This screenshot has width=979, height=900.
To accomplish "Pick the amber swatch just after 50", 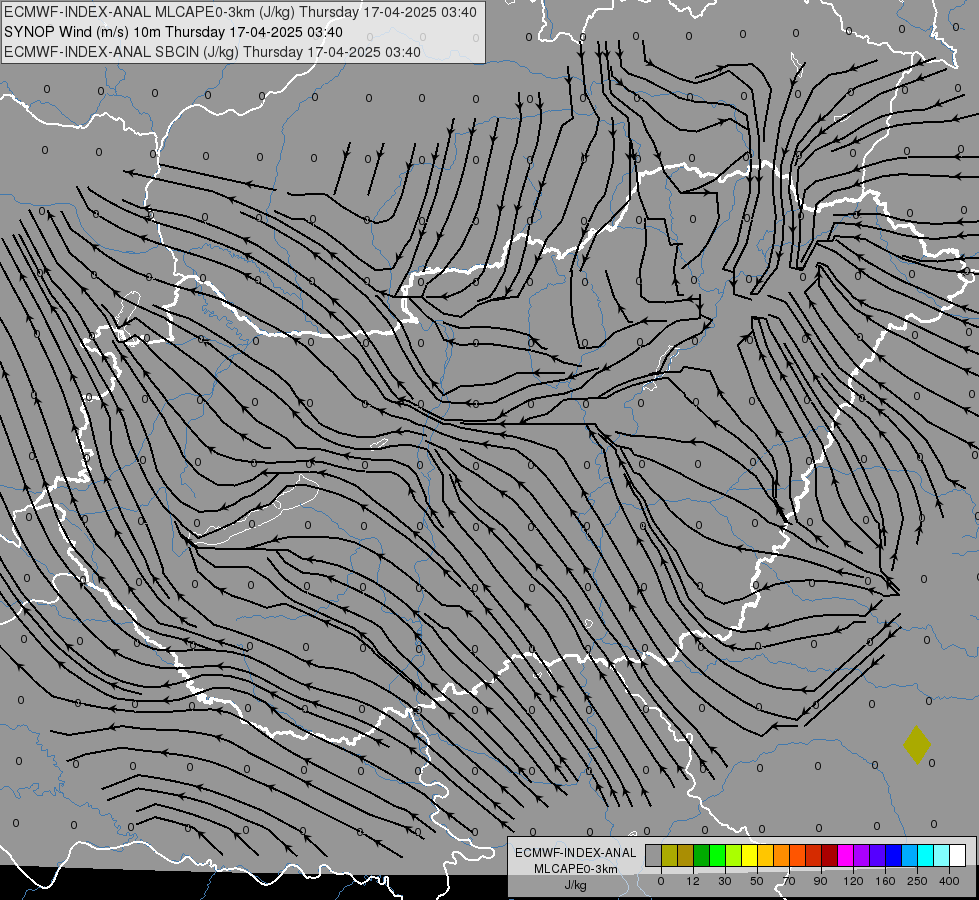I will coord(765,855).
